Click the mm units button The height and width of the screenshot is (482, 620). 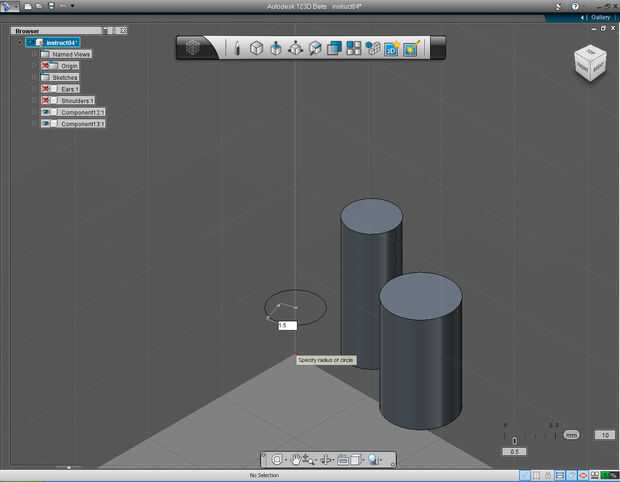pyautogui.click(x=571, y=435)
